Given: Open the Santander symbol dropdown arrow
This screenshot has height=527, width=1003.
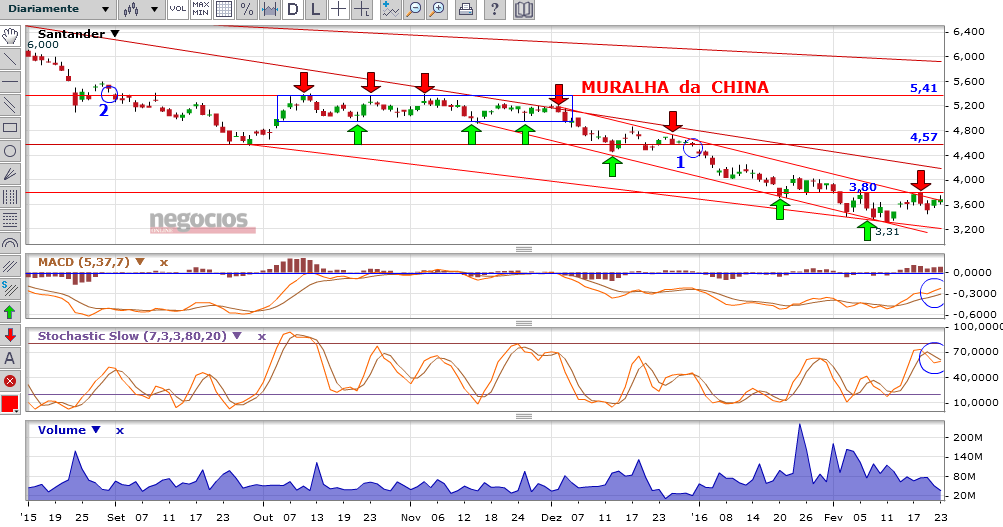Looking at the screenshot, I should pos(115,34).
